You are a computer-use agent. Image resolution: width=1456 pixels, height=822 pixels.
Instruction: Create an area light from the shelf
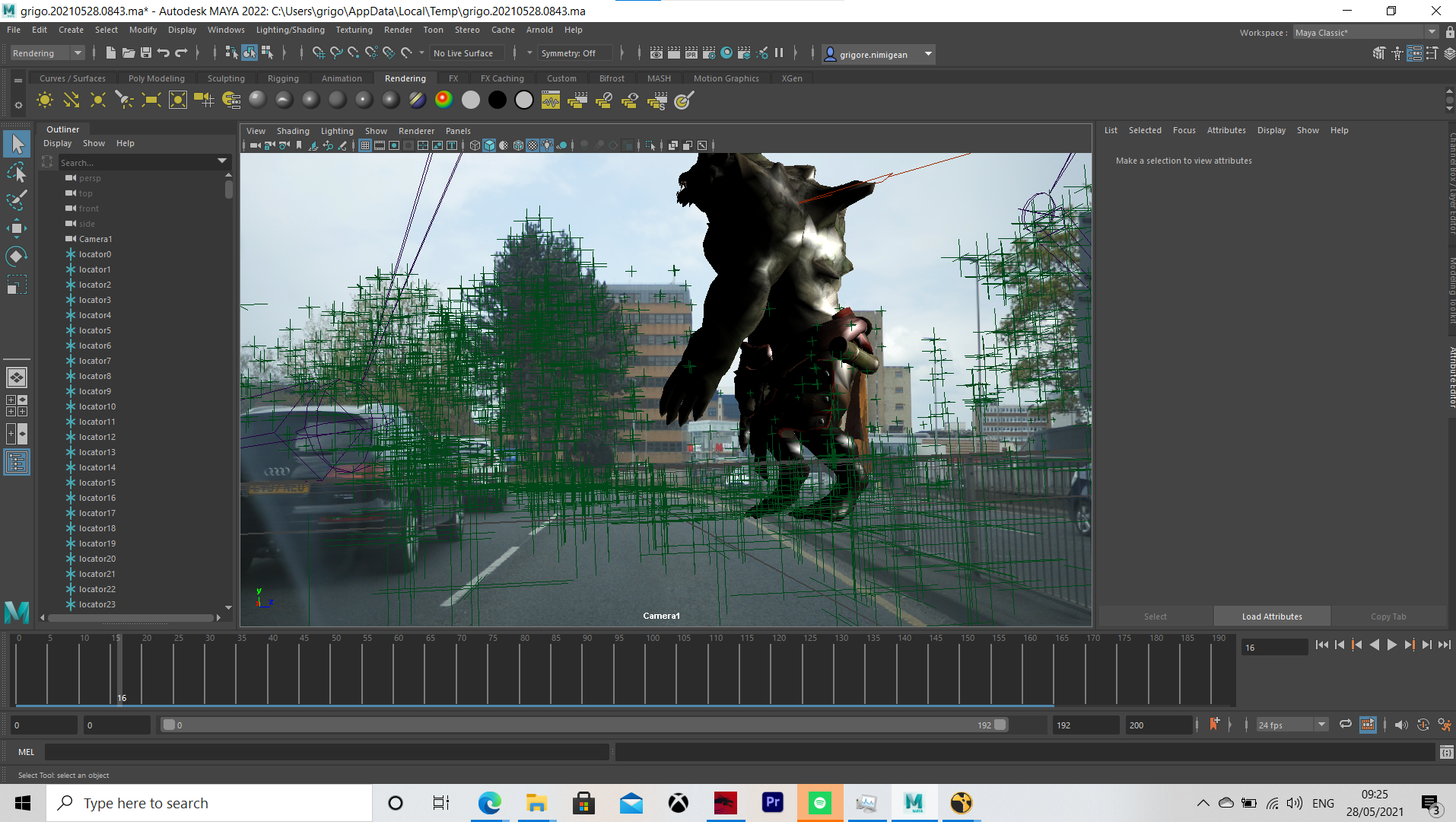[x=151, y=100]
